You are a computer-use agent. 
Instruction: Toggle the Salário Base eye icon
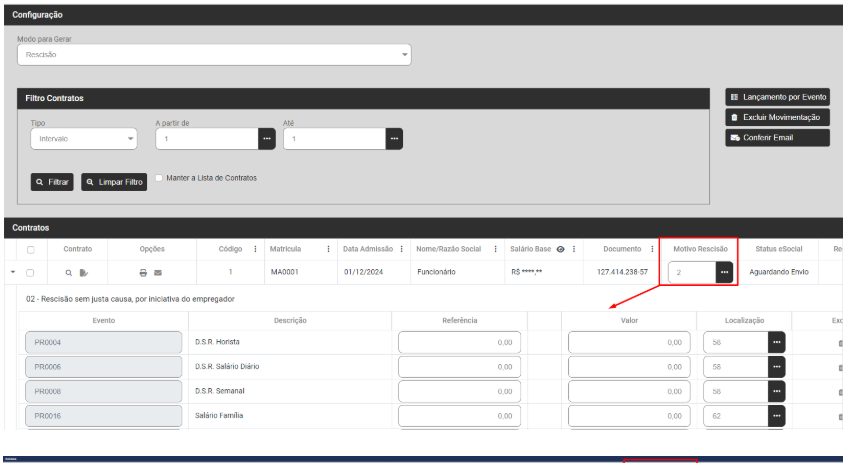(x=560, y=249)
